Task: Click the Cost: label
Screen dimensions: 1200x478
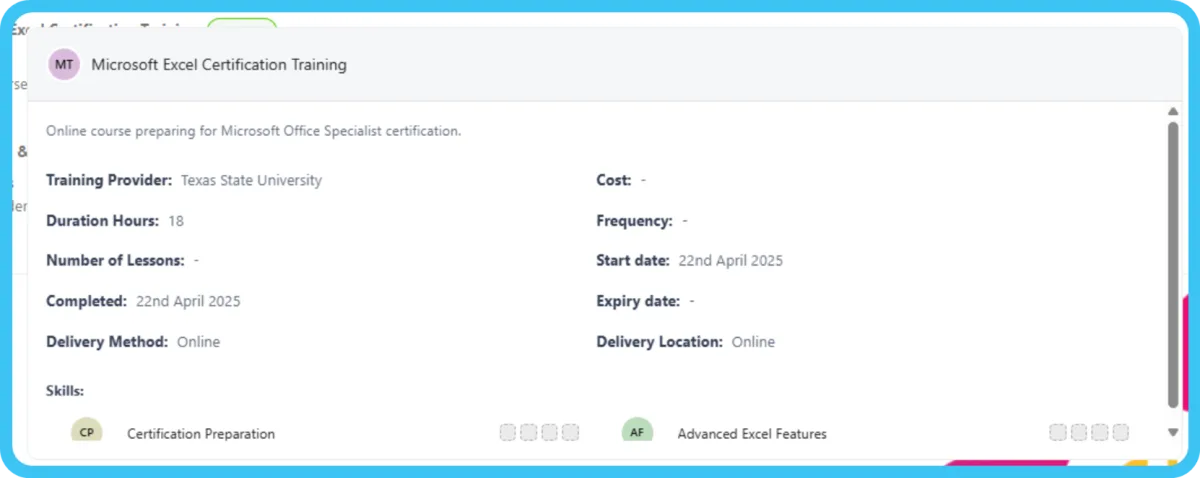Action: [614, 181]
